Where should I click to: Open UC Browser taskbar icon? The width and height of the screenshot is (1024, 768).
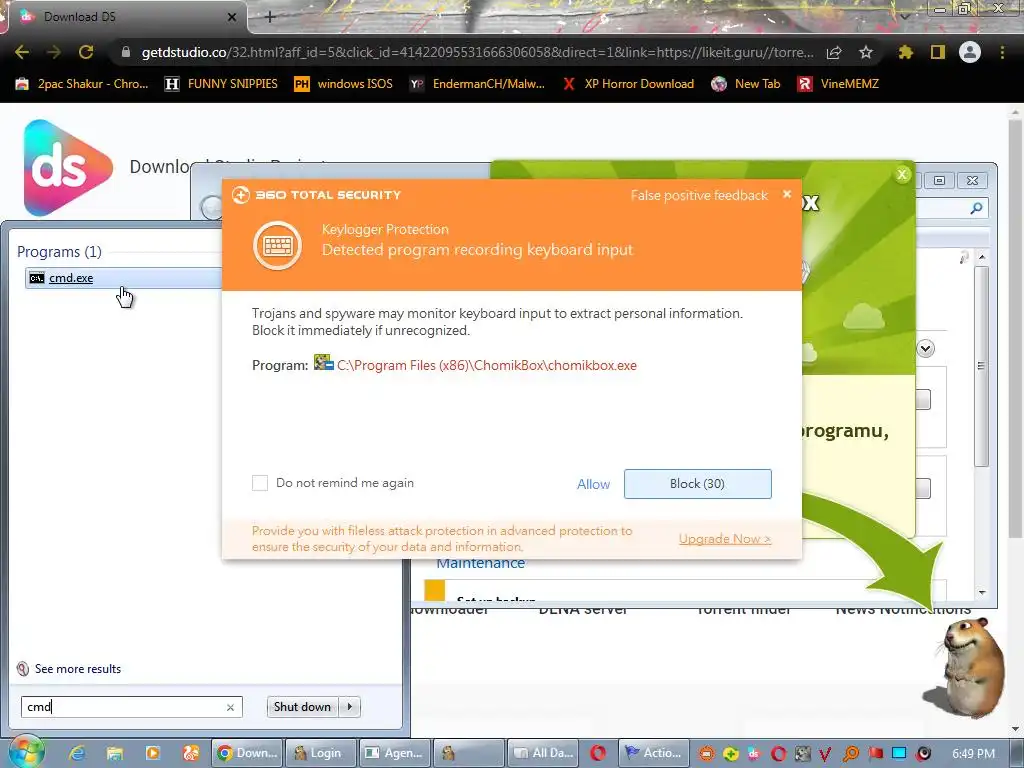tap(191, 753)
